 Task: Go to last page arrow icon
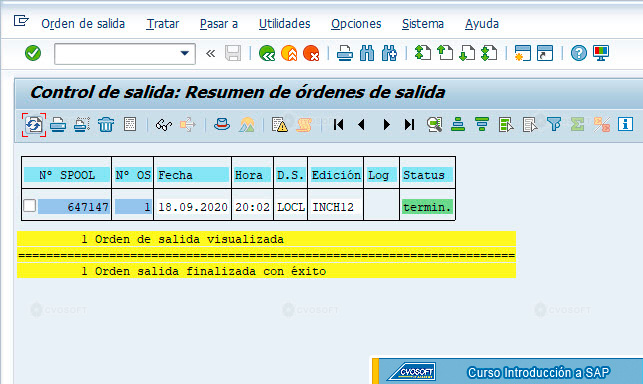coord(409,124)
